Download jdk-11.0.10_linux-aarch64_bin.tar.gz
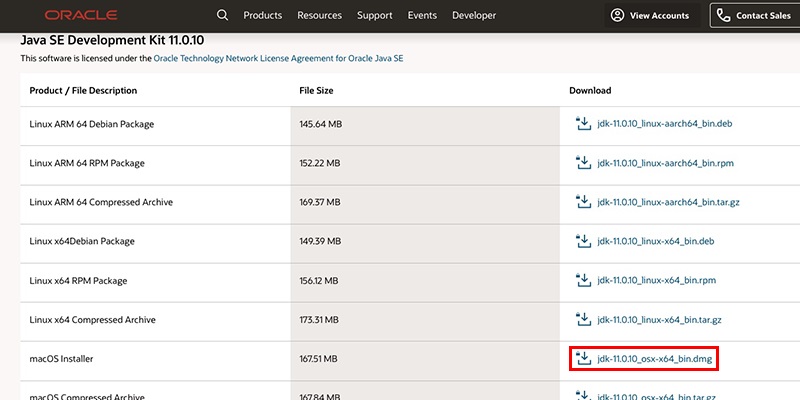Screen dimensions: 800x400 pos(668,202)
